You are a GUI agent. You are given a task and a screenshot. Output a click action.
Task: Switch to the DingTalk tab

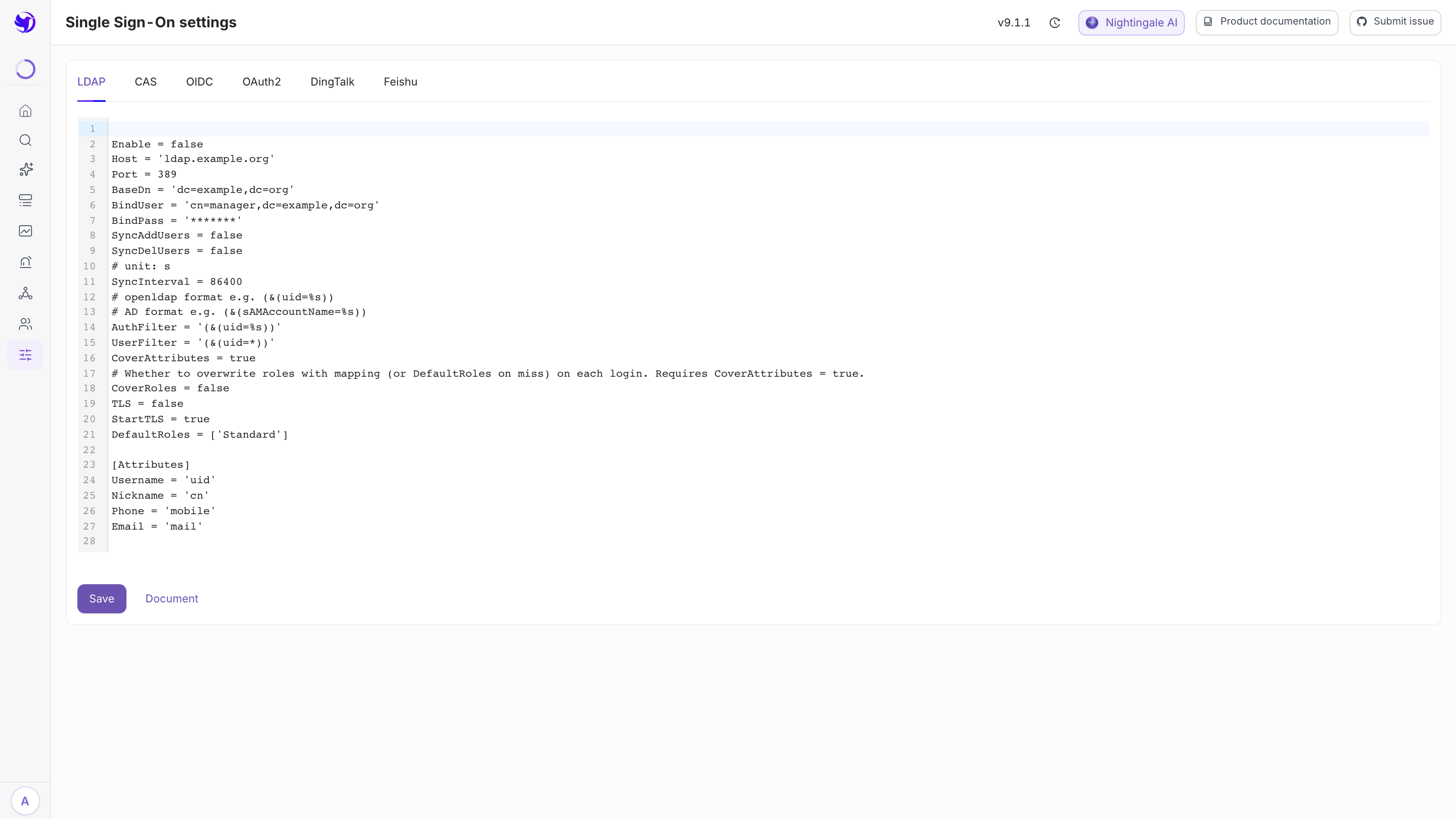coord(332,82)
